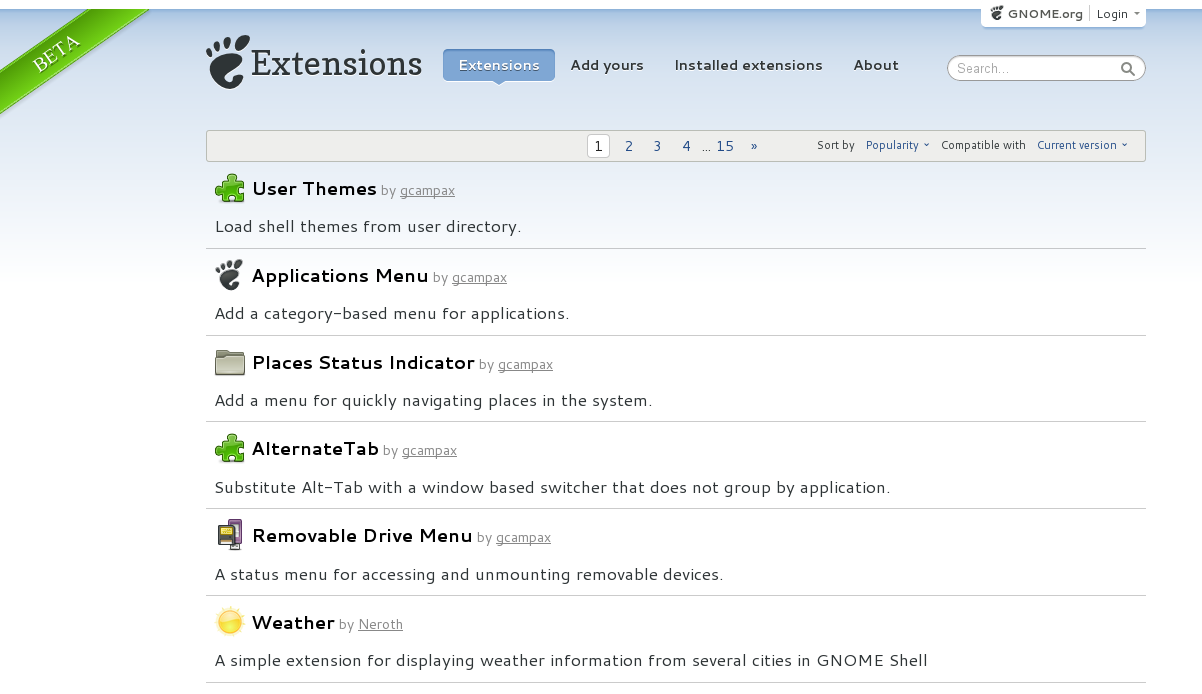This screenshot has height=694, width=1202.
Task: Click the Removable Drive Menu device icon
Action: pos(230,535)
